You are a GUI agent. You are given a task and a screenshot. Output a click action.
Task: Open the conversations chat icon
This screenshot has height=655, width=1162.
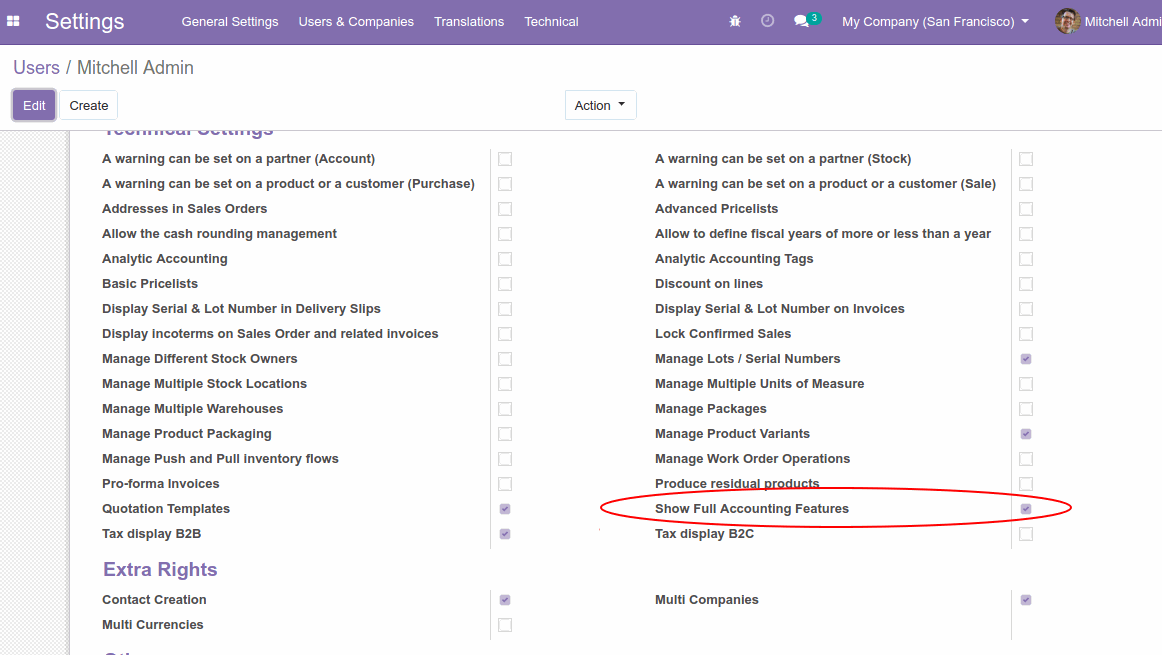click(x=801, y=21)
